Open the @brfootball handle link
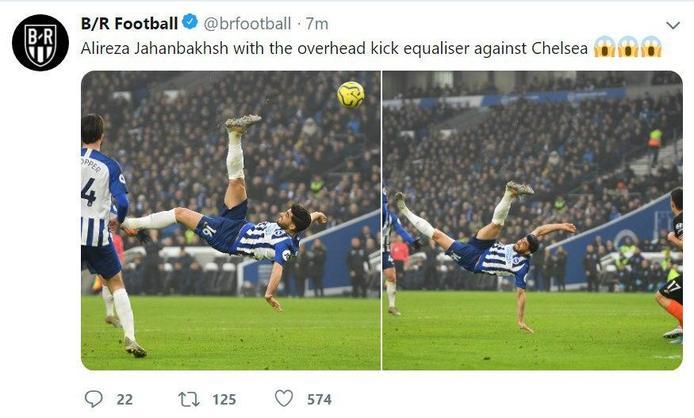Image resolution: width=694 pixels, height=418 pixels. click(248, 23)
